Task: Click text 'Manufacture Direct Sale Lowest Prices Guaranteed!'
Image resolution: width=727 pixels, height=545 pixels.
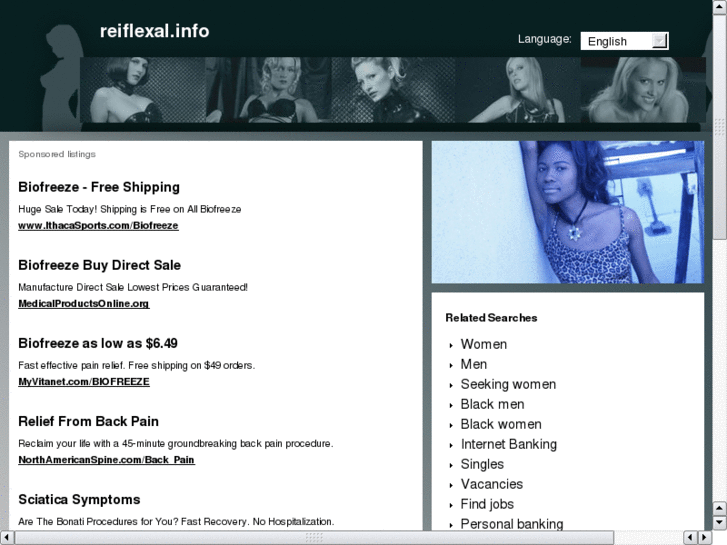Action: coord(133,287)
